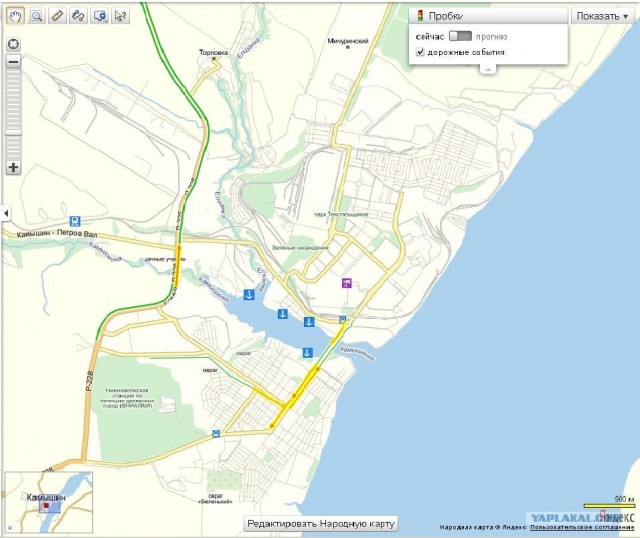The width and height of the screenshot is (640, 538).
Task: Click the purple marker icon on map
Action: 347,283
